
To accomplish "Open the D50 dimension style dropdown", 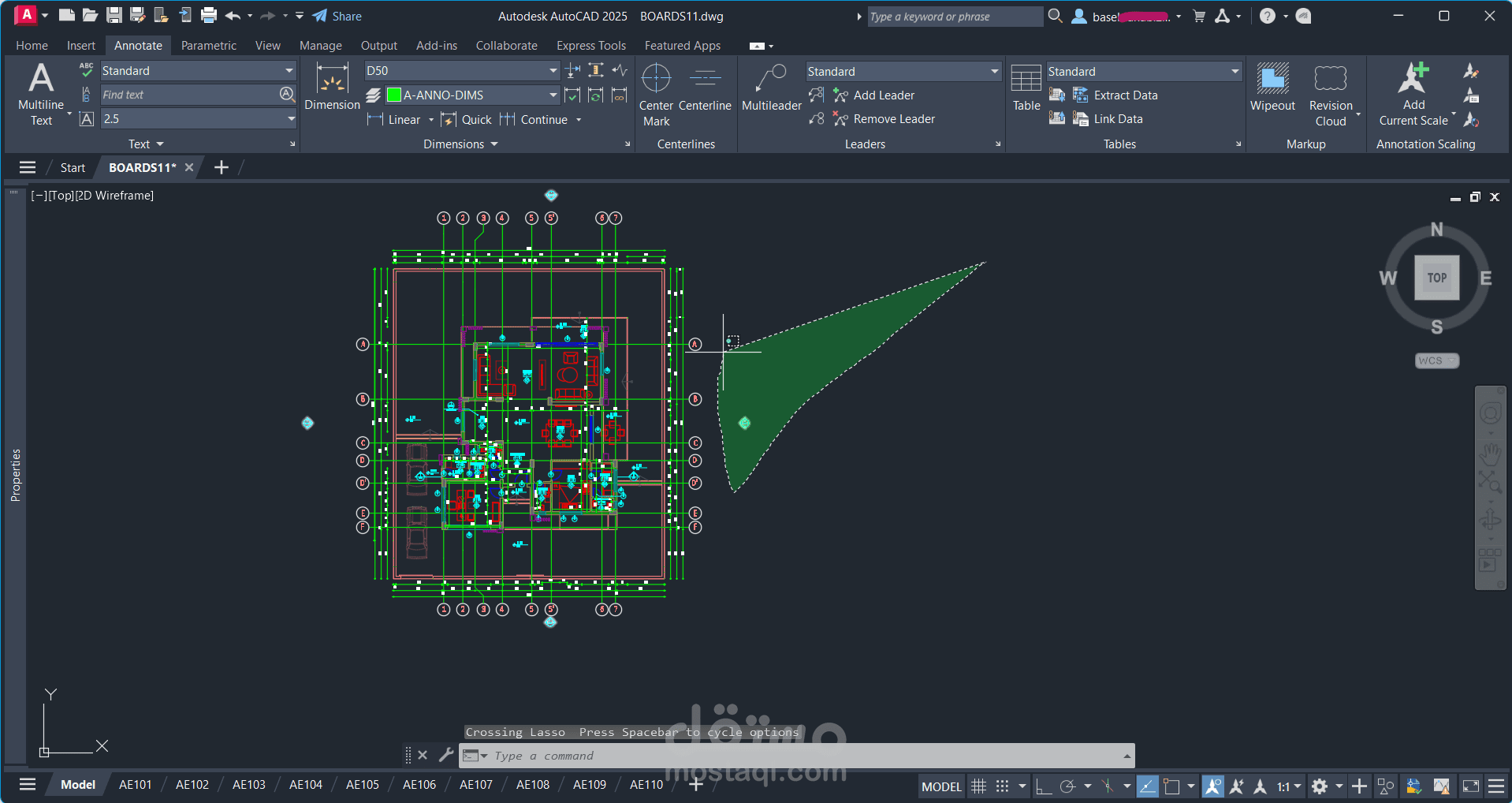I will 553,70.
